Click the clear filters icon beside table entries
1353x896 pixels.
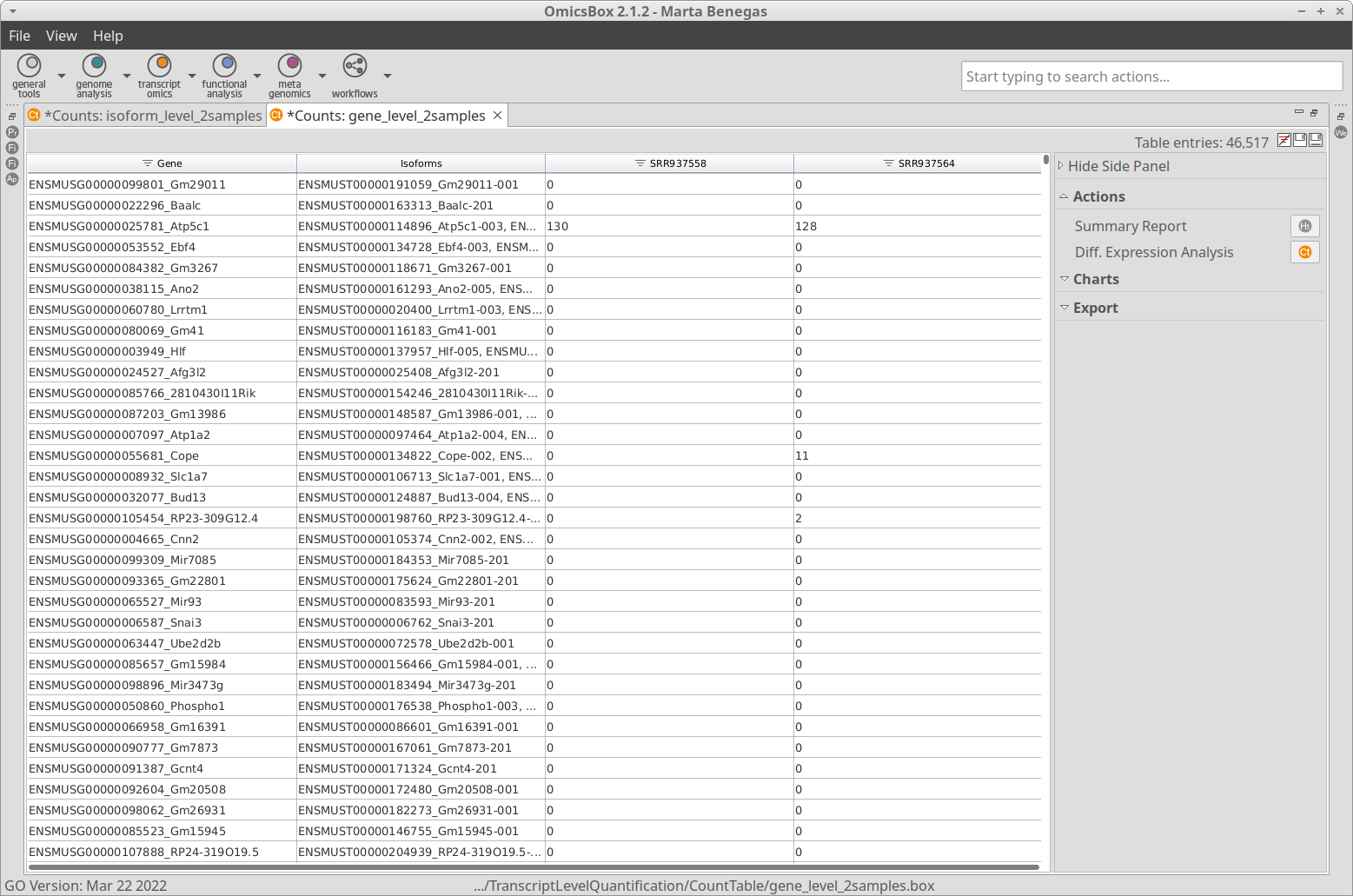(x=1283, y=141)
